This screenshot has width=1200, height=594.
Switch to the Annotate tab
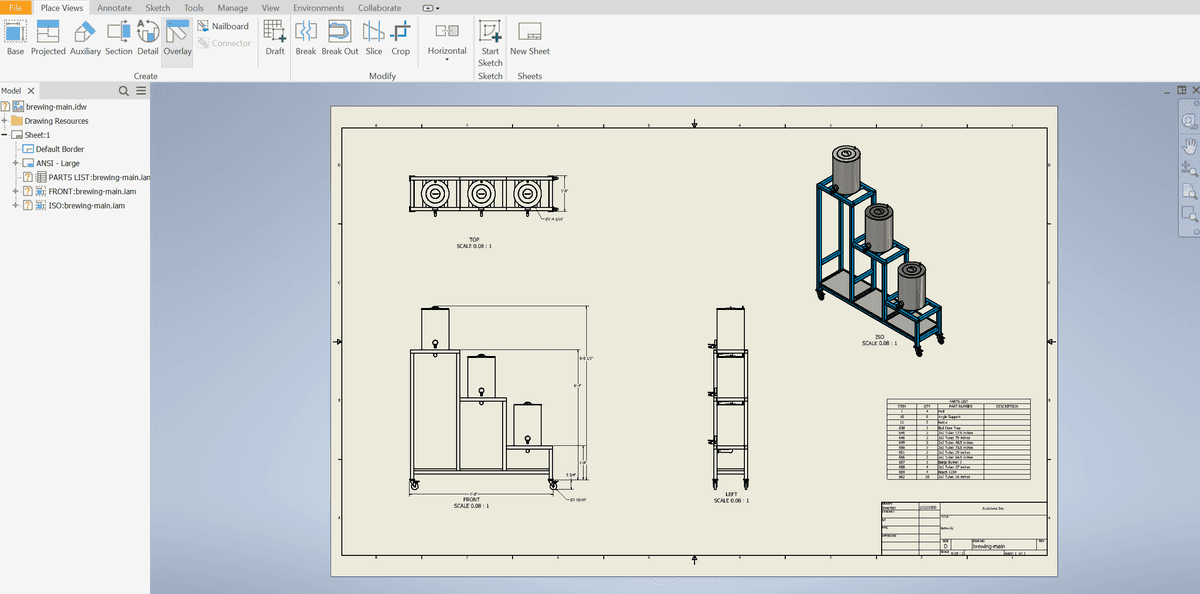(114, 8)
